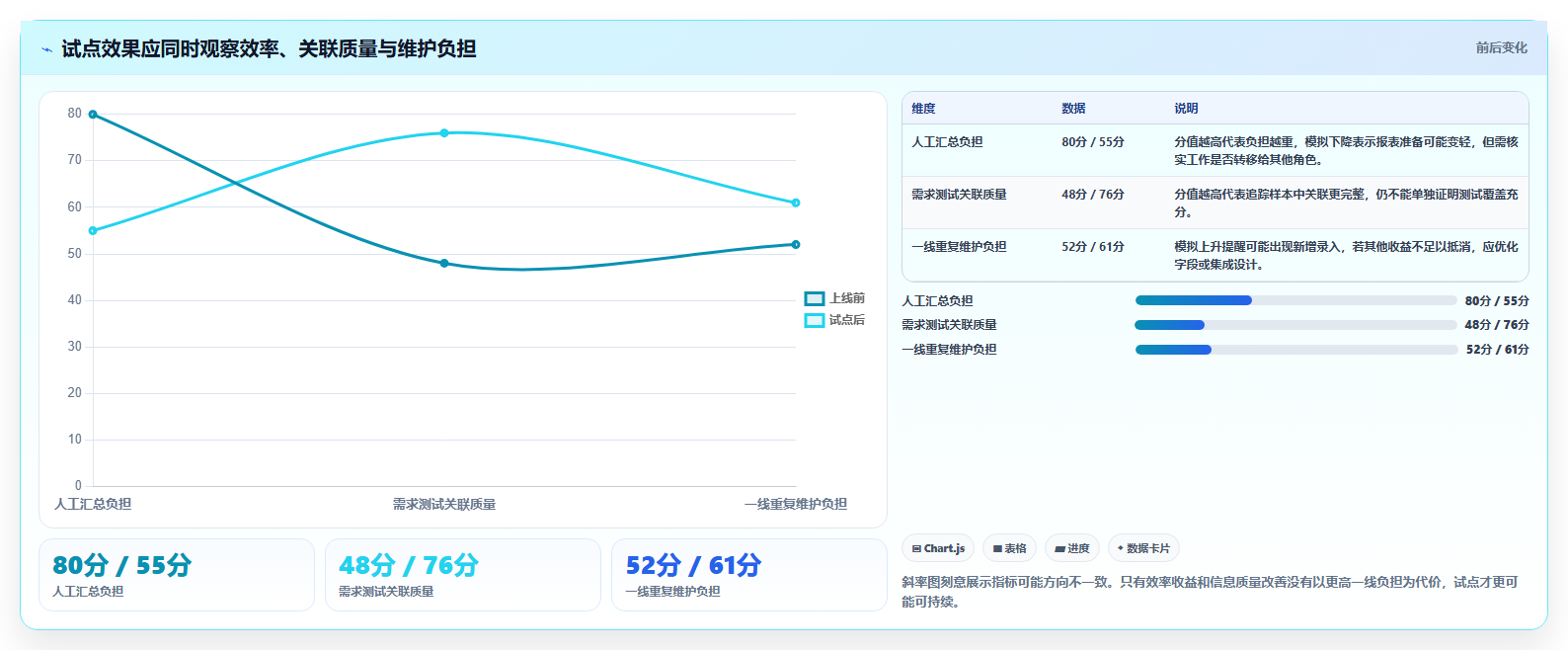Click the description starting 模拟上升提醒可能出现新增录入
The width and height of the screenshot is (1568, 650).
(x=1346, y=256)
